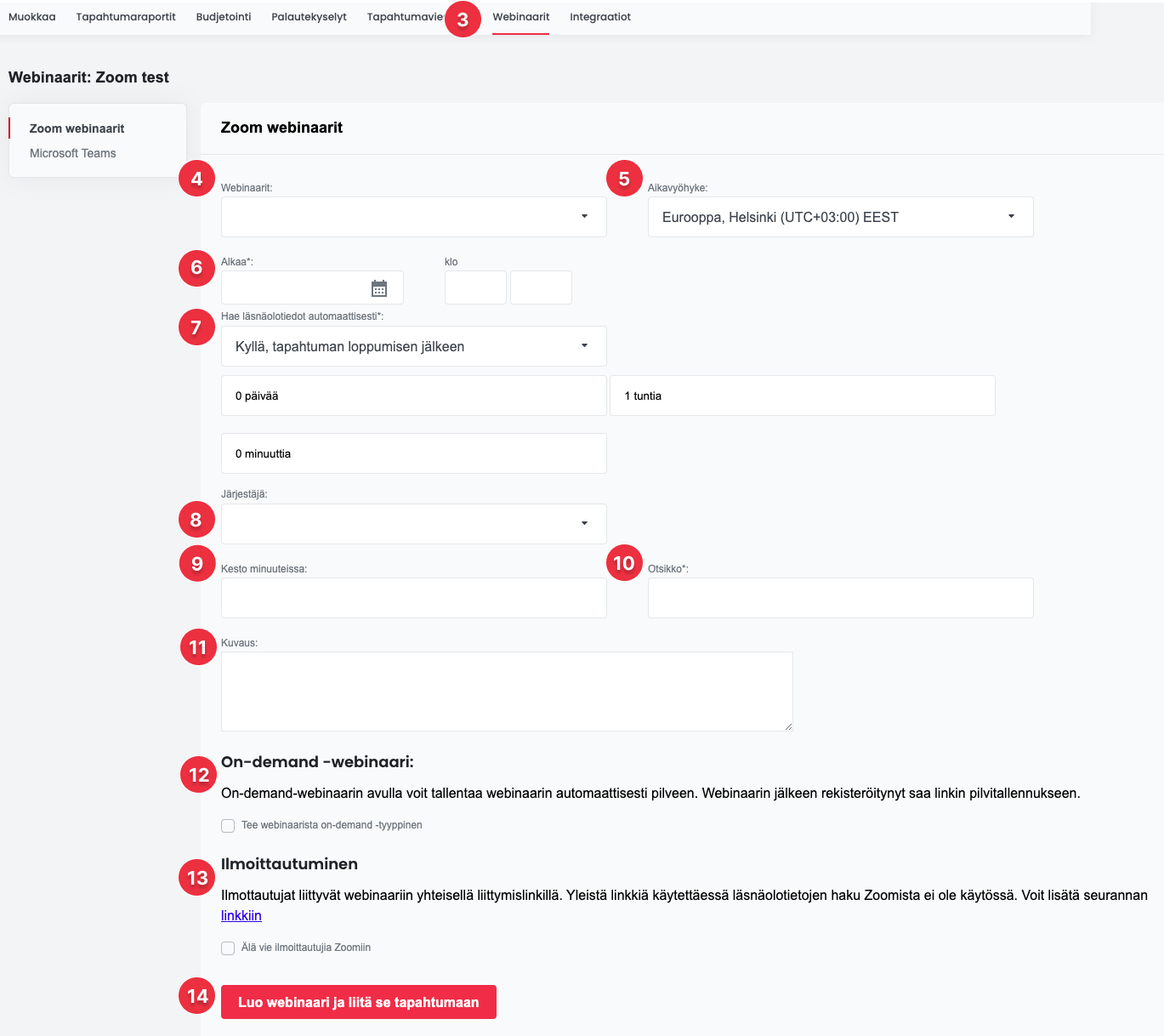Viewport: 1164px width, 1036px height.
Task: Click into the Kuvaus textarea
Action: pos(507,692)
